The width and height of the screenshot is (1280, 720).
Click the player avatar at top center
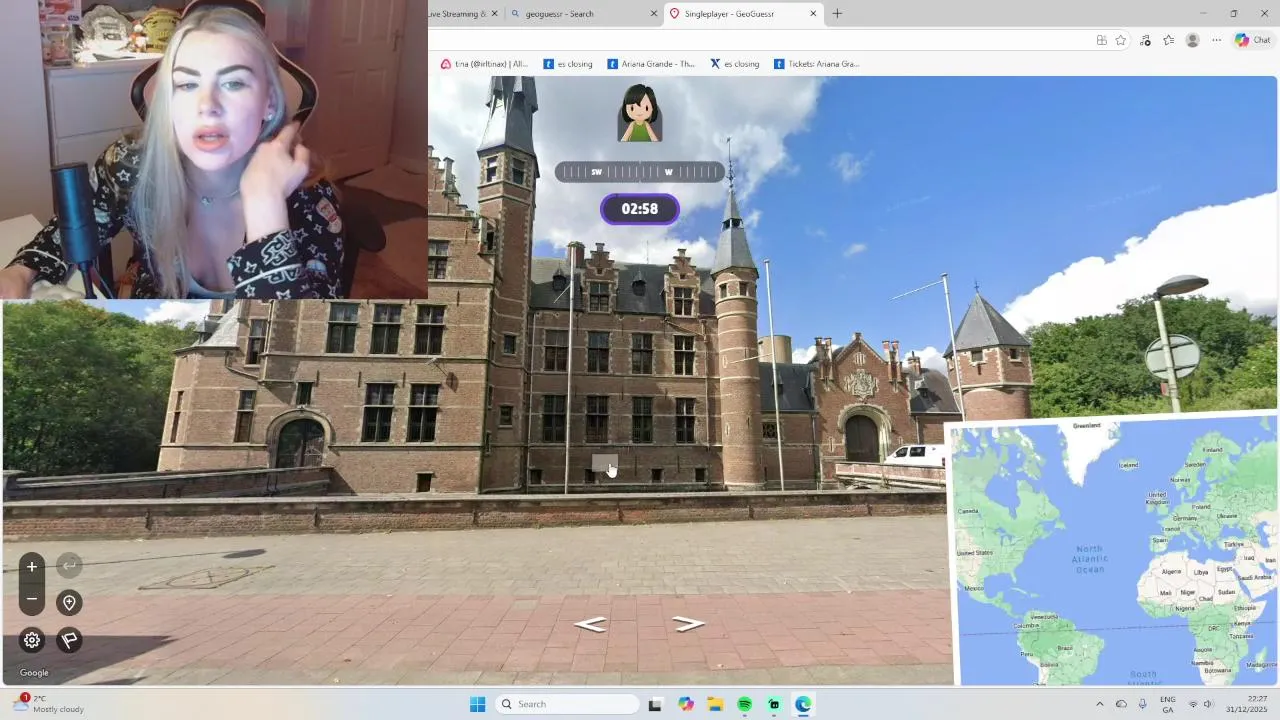click(x=640, y=113)
